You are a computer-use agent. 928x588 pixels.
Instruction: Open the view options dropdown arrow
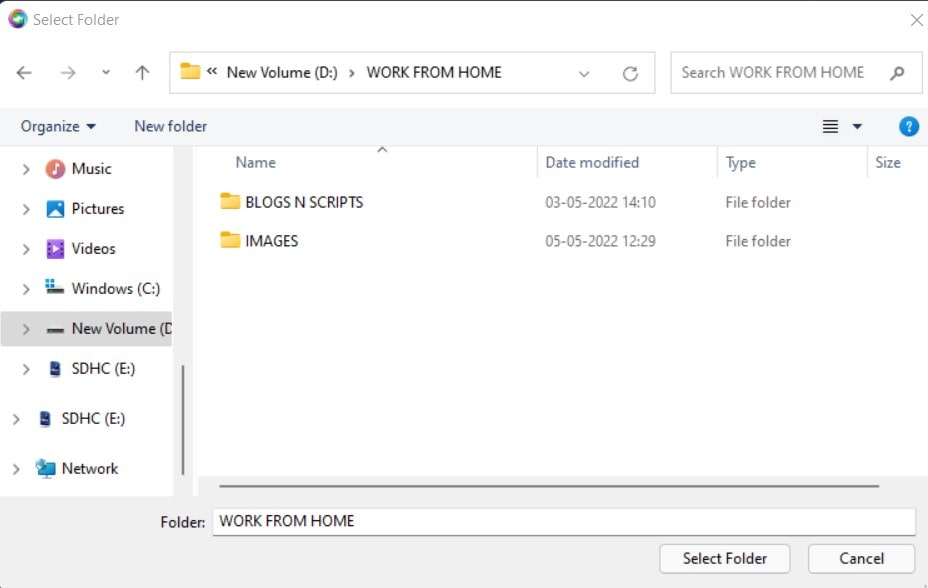tap(855, 126)
